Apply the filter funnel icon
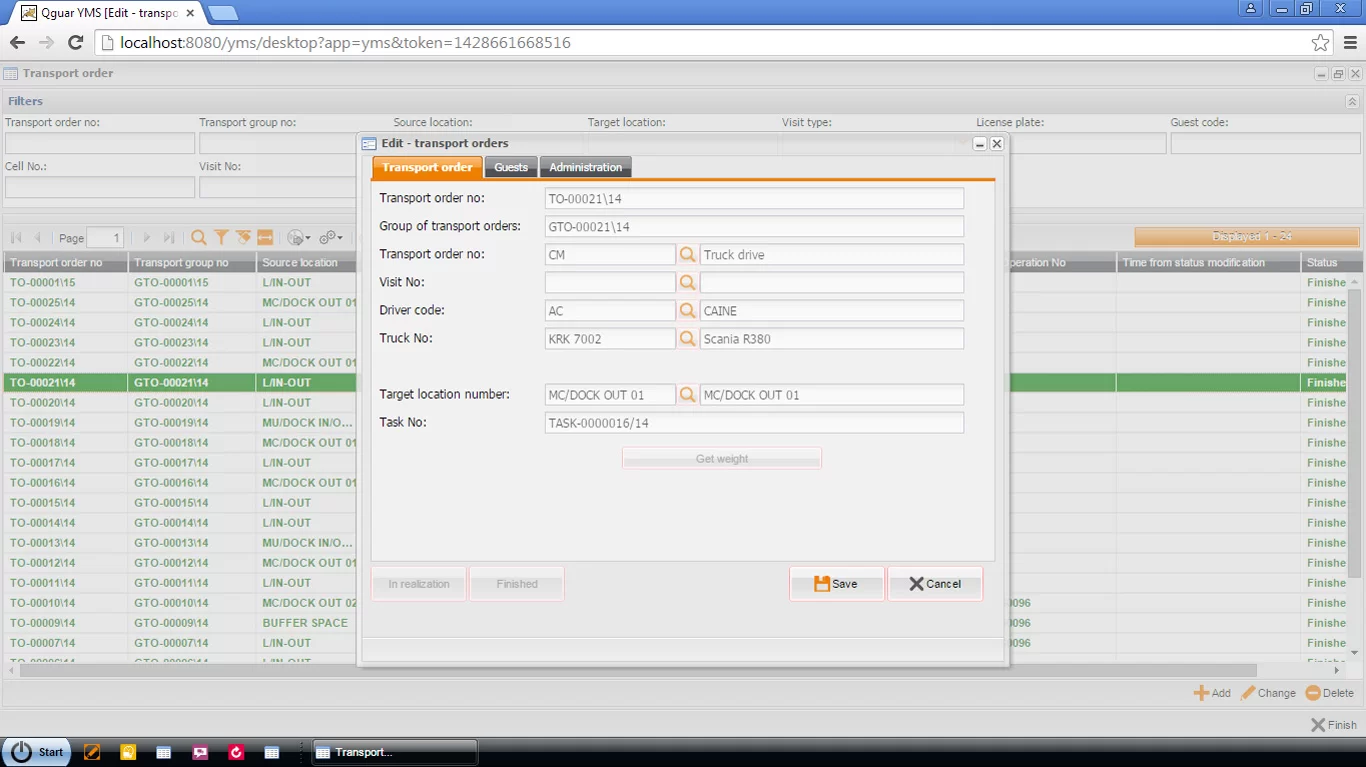The height and width of the screenshot is (767, 1366). [x=221, y=237]
